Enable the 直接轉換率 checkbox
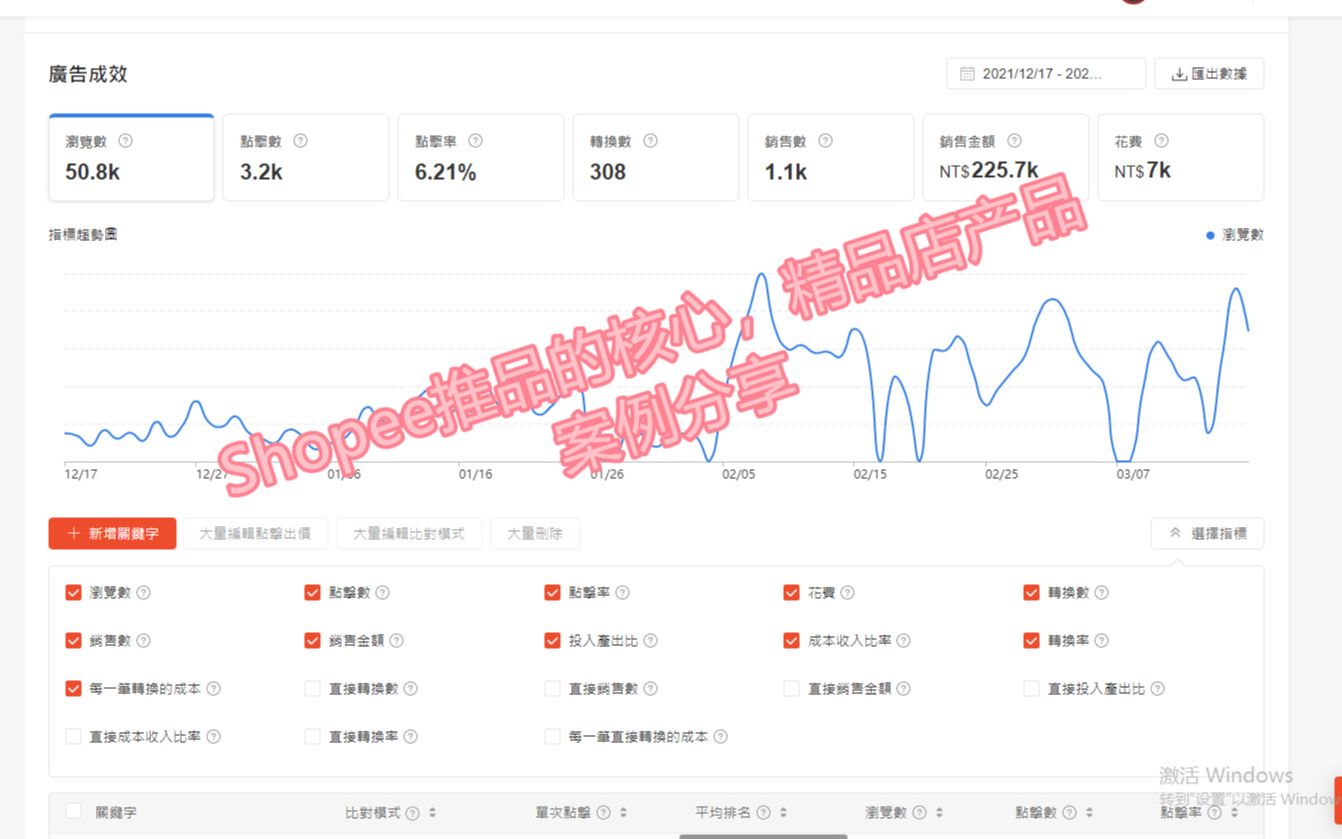1342x839 pixels. pyautogui.click(x=313, y=737)
